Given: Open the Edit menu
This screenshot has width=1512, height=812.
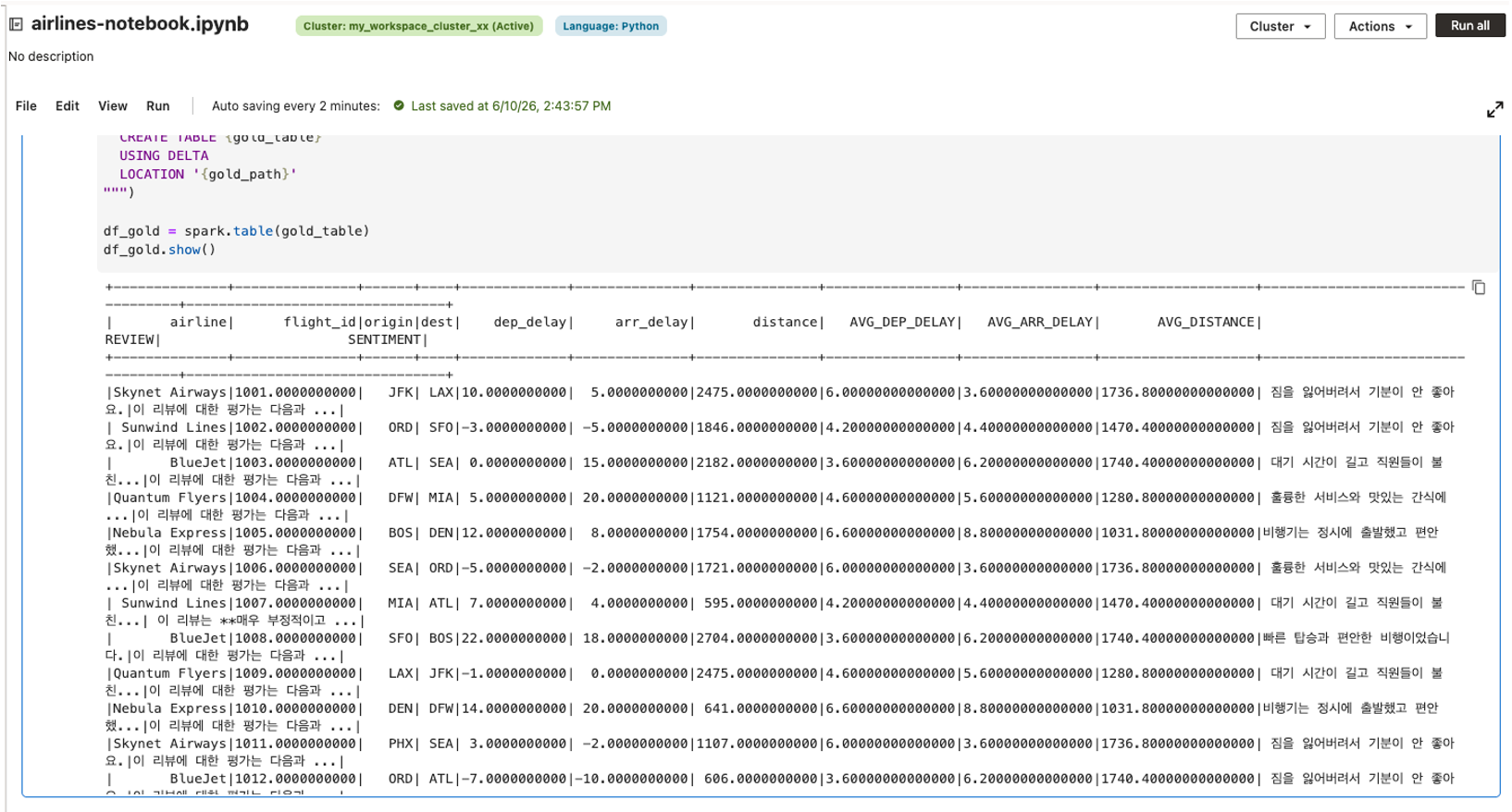Looking at the screenshot, I should pos(68,105).
